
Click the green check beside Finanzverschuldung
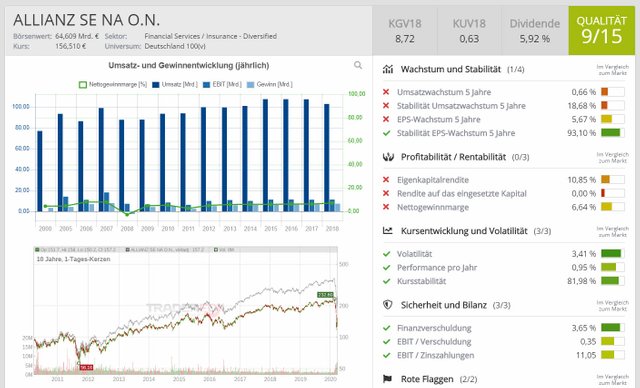[x=386, y=328]
